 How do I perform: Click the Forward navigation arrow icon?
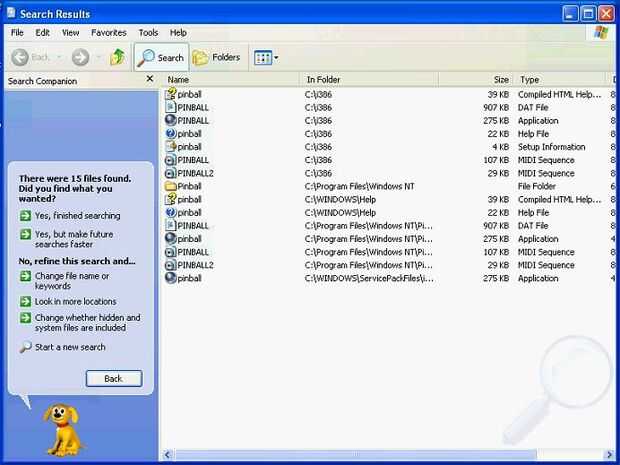(80, 58)
